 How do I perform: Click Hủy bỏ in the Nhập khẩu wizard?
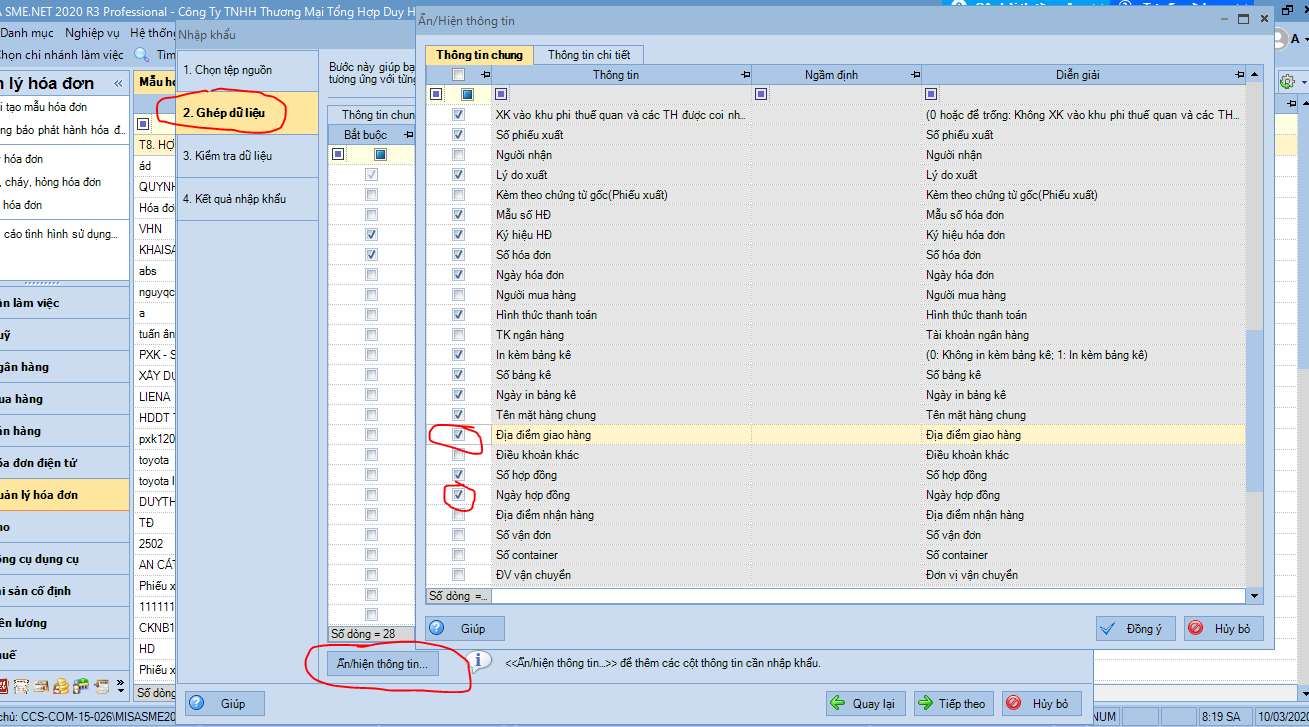pyautogui.click(x=1041, y=704)
